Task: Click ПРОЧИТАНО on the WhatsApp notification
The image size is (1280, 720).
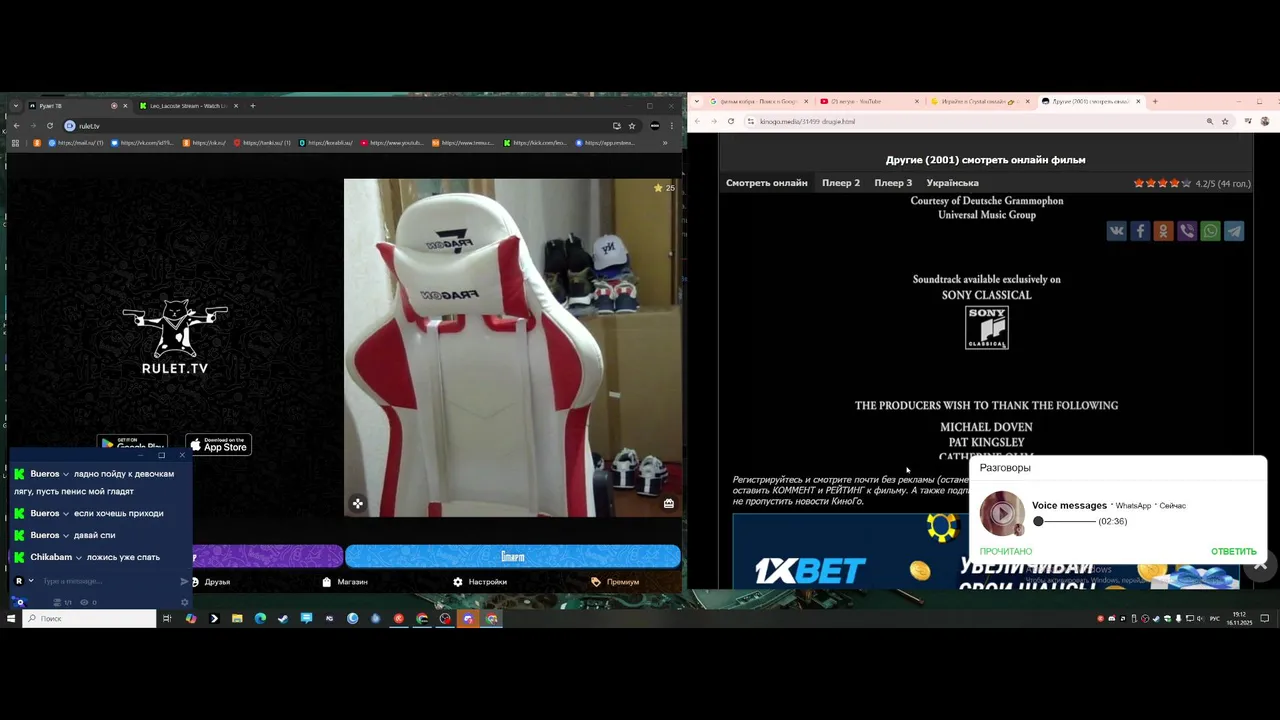Action: click(1006, 552)
